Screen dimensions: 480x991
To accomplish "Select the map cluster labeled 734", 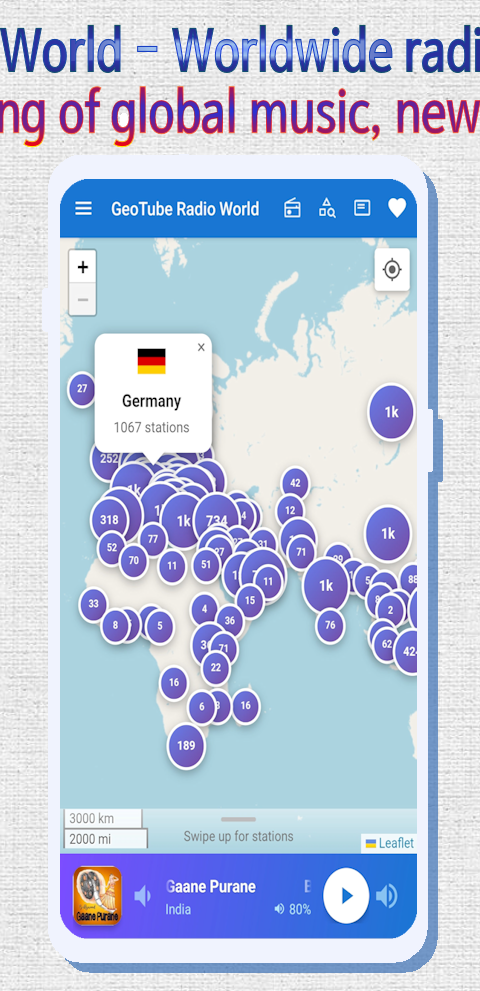I will pyautogui.click(x=216, y=520).
